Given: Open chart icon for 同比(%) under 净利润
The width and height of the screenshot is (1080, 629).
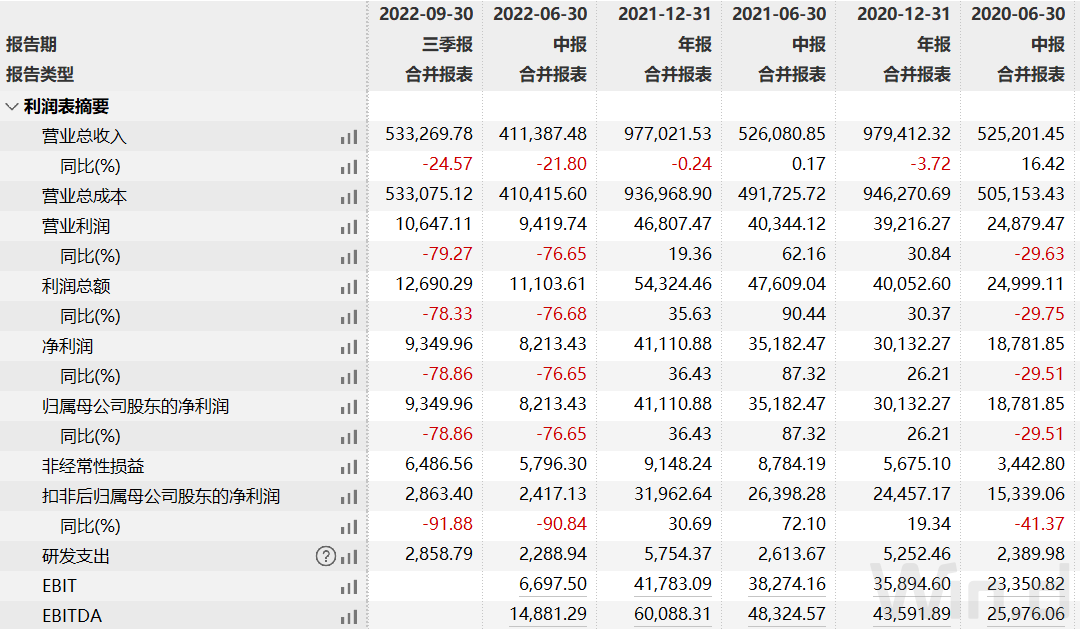Looking at the screenshot, I should point(349,377).
